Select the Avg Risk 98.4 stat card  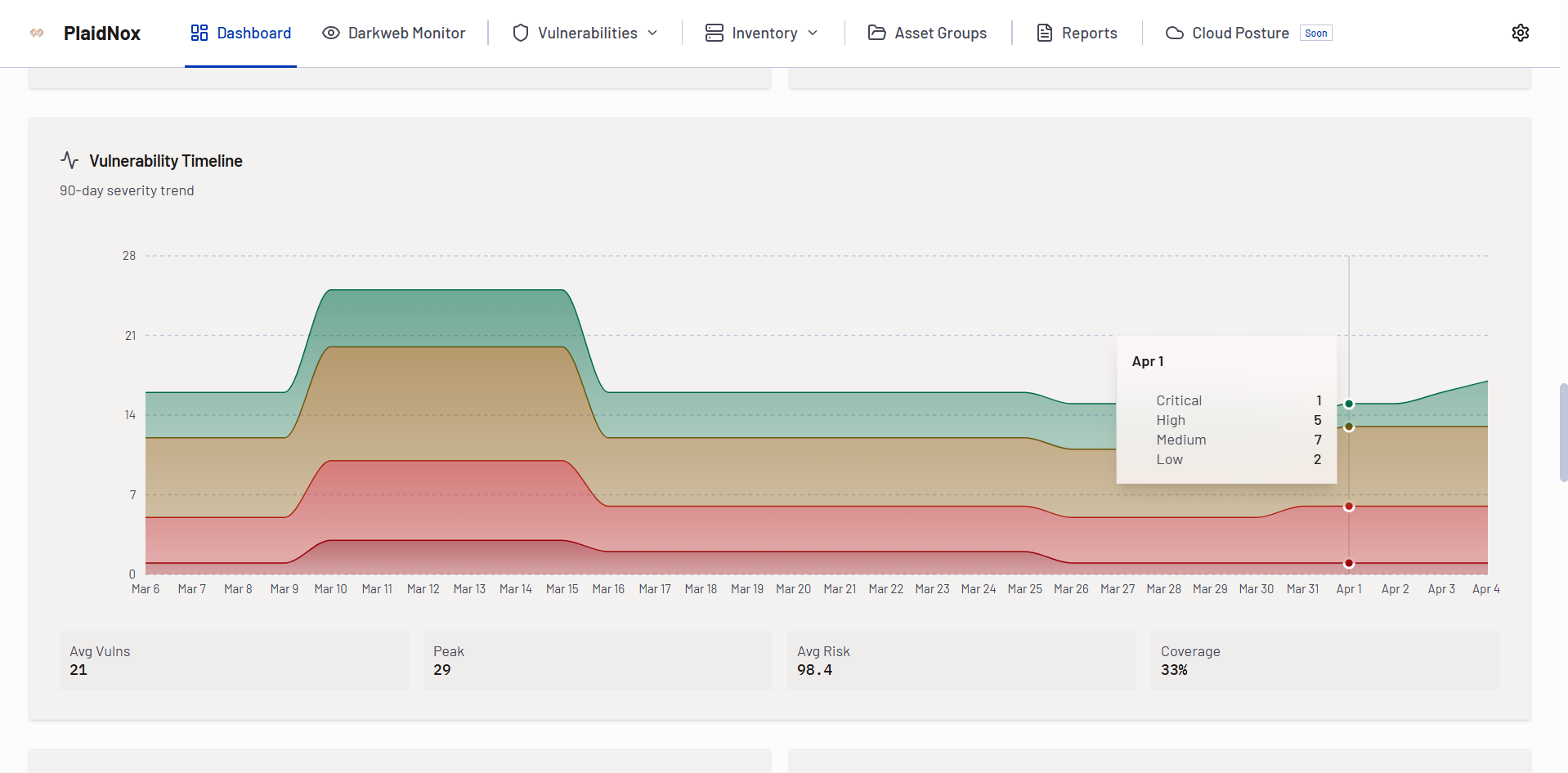point(961,660)
